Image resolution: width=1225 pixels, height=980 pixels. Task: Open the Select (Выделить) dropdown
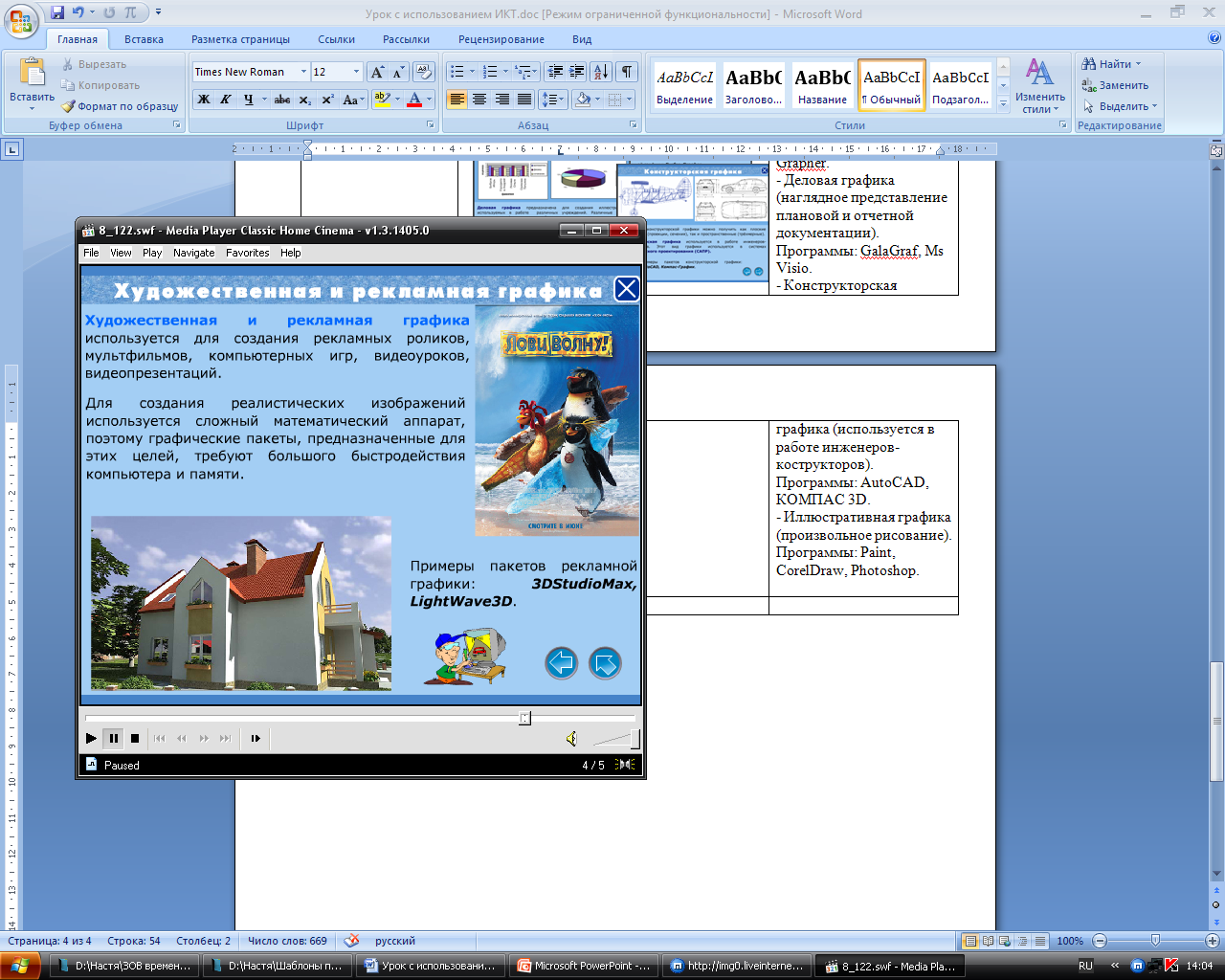[x=1119, y=106]
